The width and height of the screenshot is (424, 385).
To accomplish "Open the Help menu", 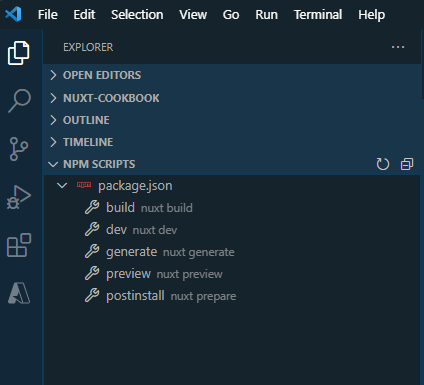I will coord(372,15).
